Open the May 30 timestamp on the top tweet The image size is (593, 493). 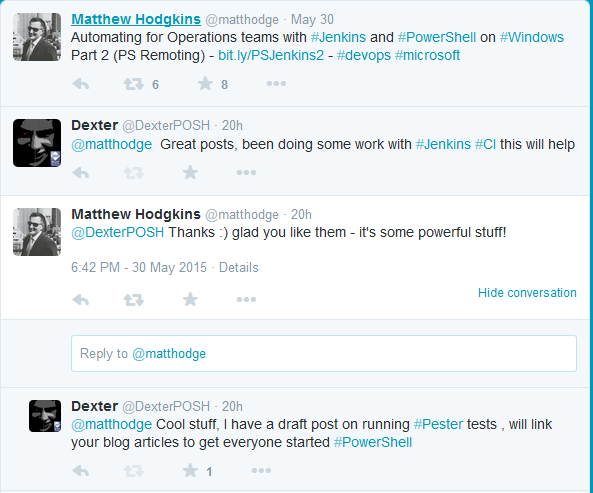click(x=312, y=19)
